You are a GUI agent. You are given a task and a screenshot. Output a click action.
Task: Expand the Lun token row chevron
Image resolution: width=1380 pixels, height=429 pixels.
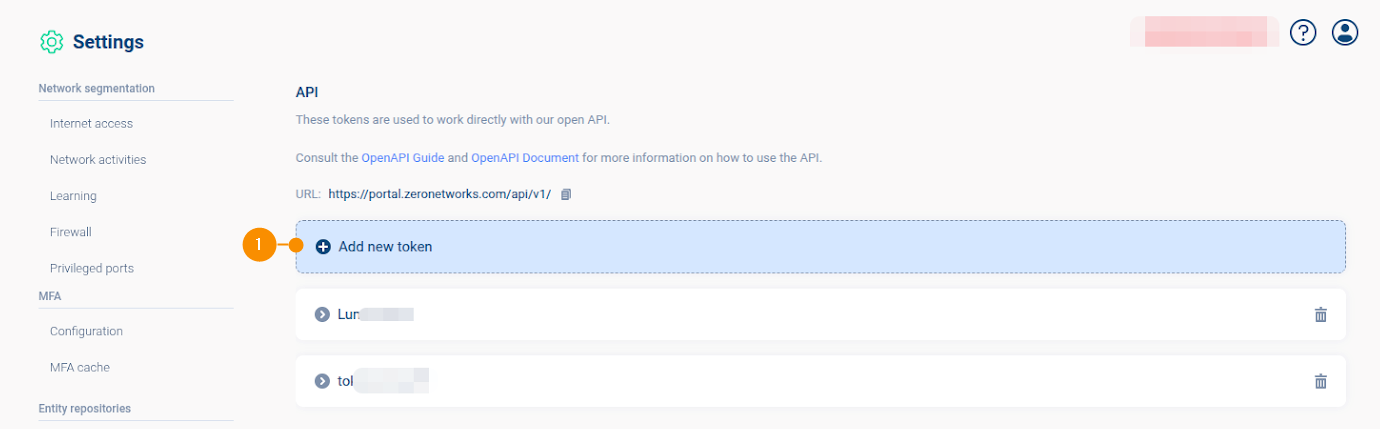pos(322,315)
